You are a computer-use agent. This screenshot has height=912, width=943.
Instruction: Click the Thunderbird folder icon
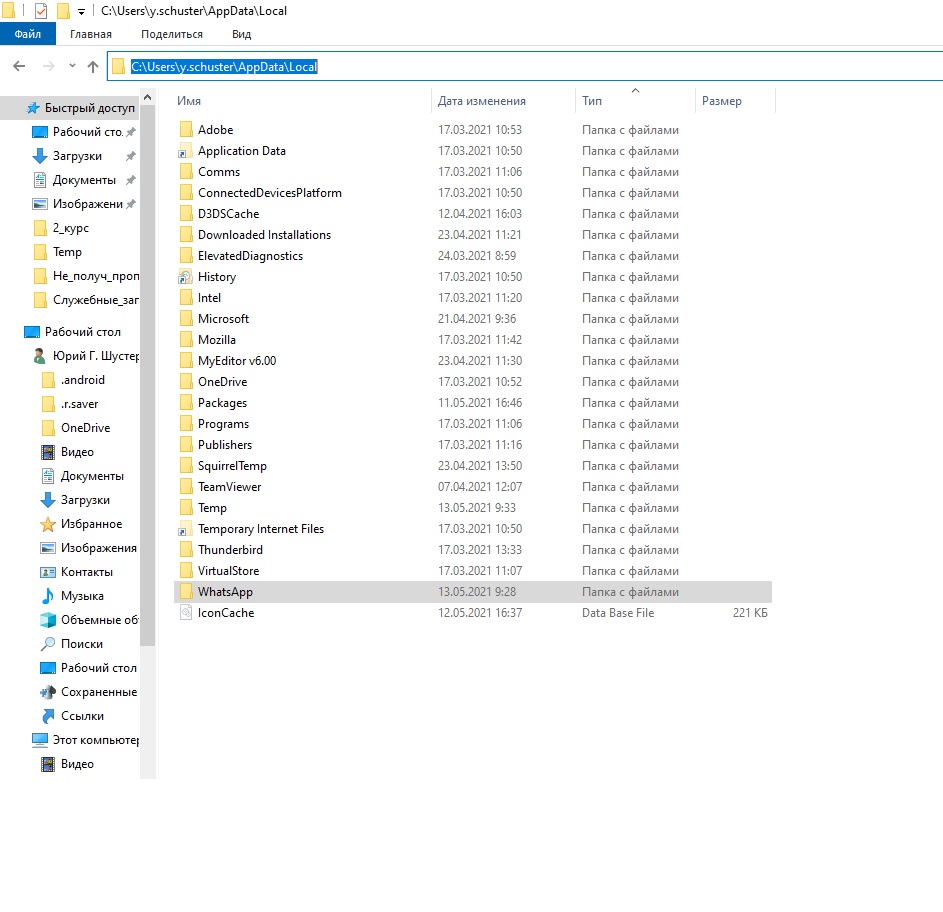click(186, 550)
